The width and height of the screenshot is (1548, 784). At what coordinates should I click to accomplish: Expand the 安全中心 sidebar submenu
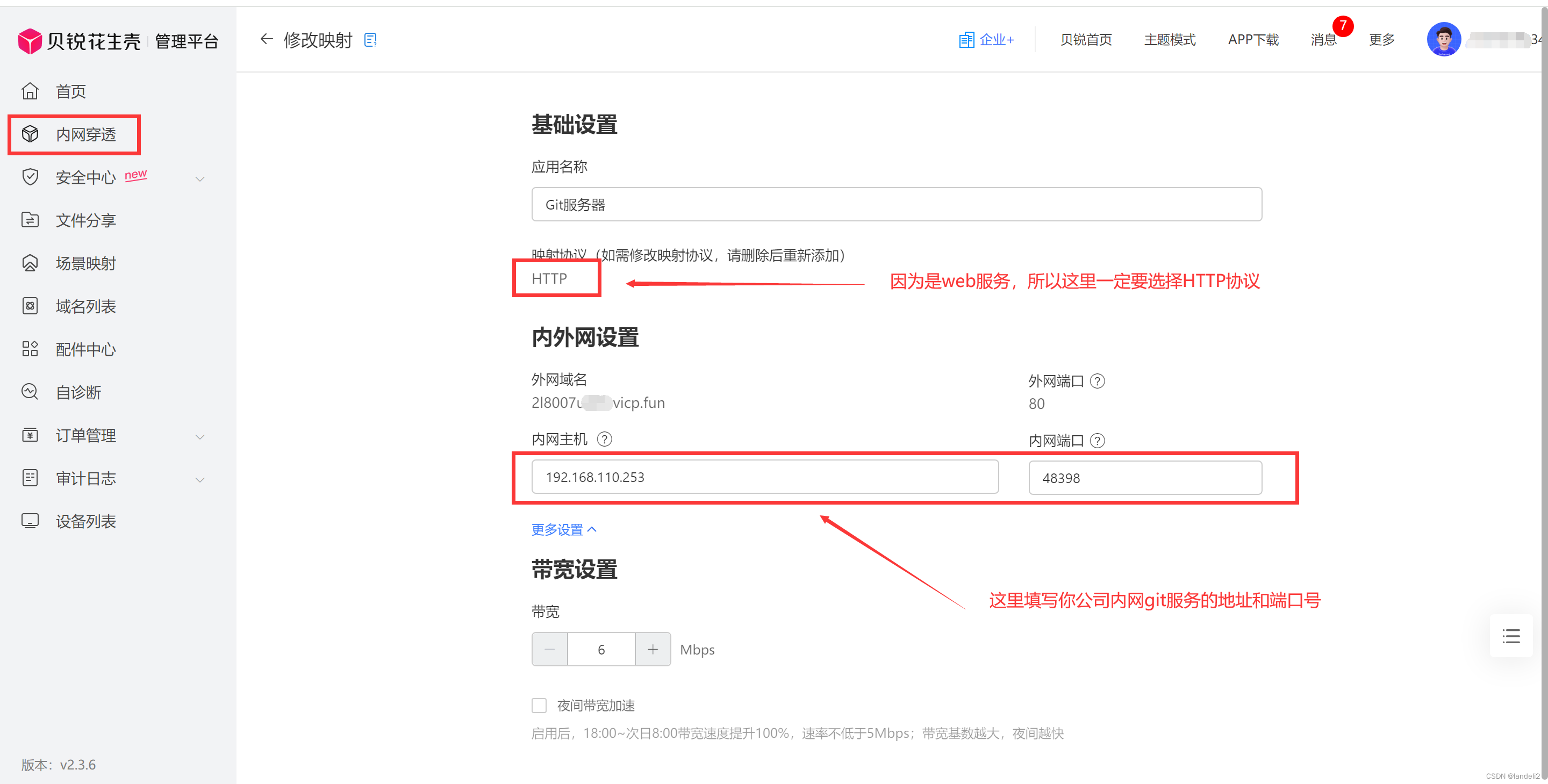[x=200, y=178]
